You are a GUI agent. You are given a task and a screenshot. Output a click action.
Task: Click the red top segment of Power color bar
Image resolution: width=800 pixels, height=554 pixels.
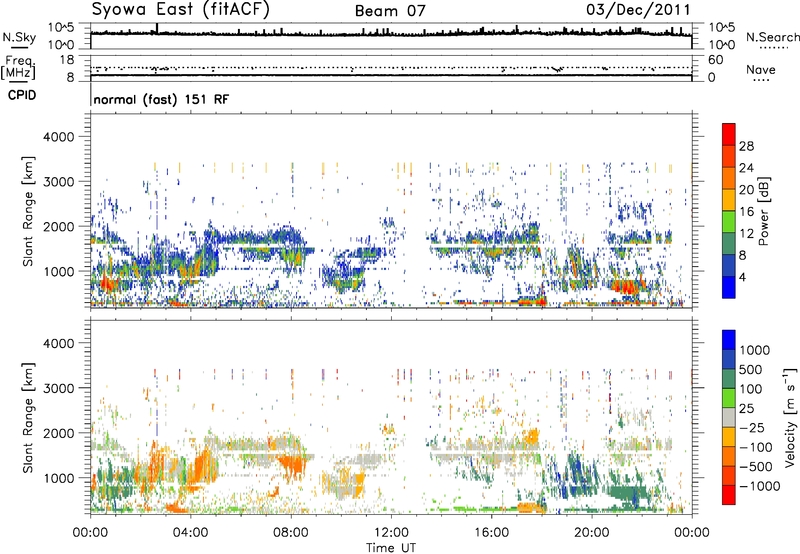pyautogui.click(x=729, y=135)
